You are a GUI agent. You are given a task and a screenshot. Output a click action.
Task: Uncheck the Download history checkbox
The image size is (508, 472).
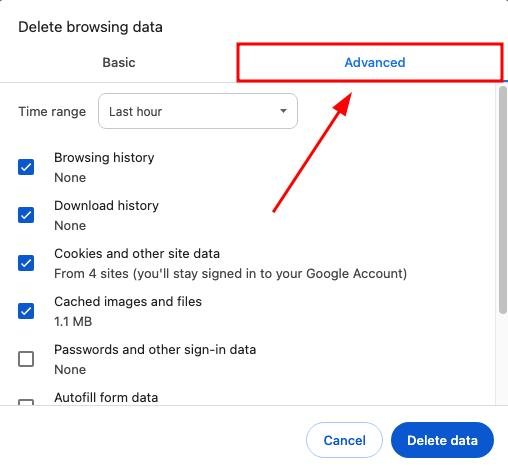[x=26, y=215]
